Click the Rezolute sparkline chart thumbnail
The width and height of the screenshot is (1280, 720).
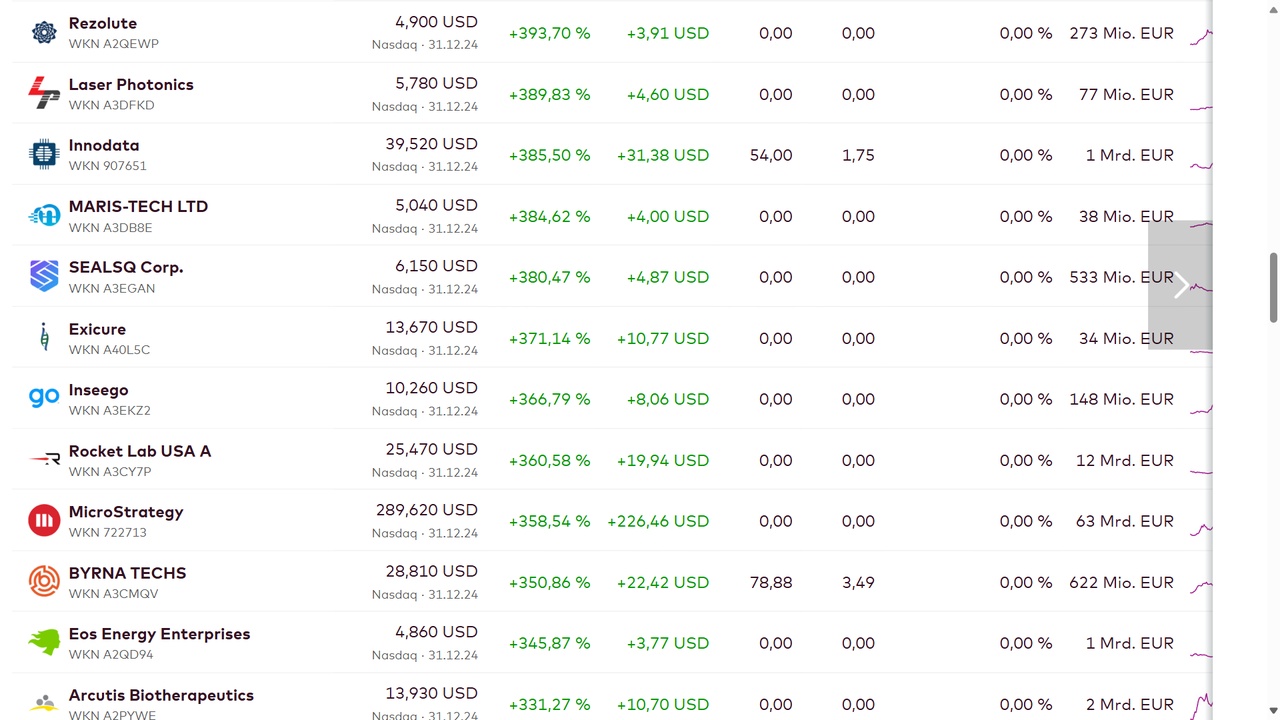click(x=1201, y=35)
